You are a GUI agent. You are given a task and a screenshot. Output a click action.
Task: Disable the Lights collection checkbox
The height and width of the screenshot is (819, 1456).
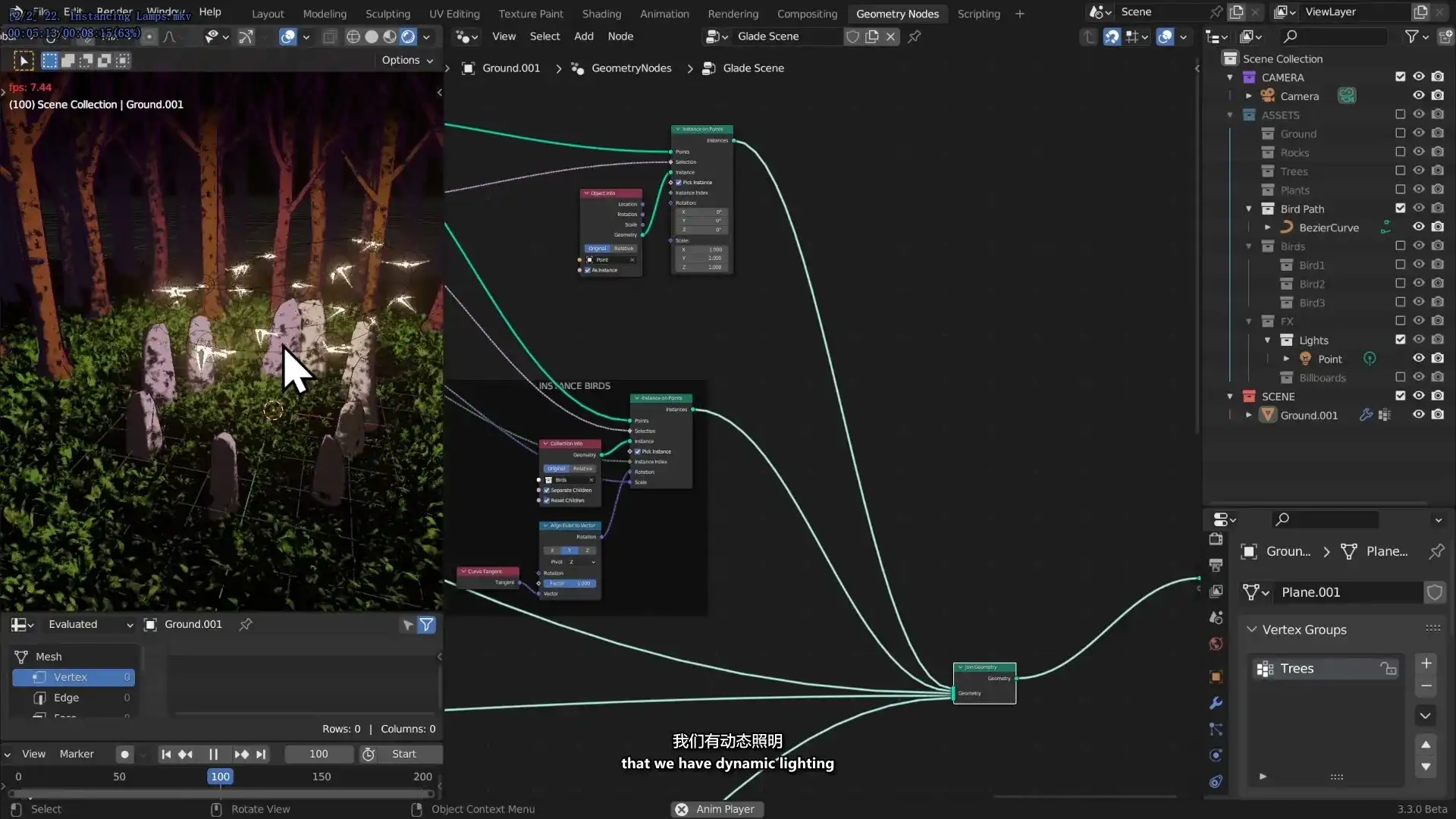click(1400, 340)
